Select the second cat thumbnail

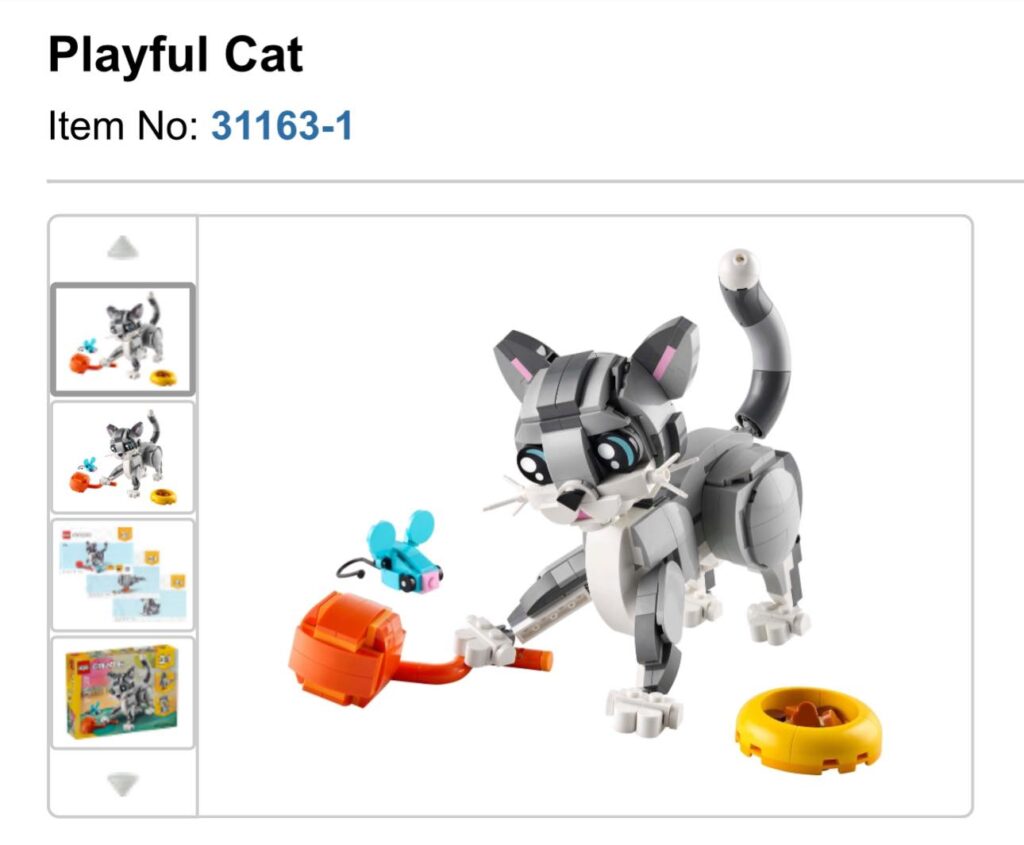[x=123, y=457]
